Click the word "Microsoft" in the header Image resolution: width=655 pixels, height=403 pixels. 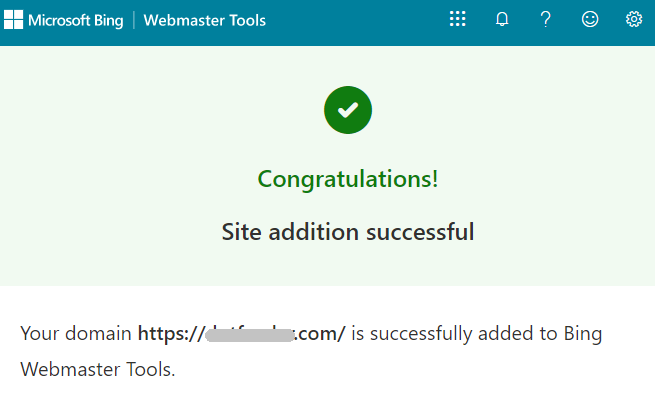point(59,20)
